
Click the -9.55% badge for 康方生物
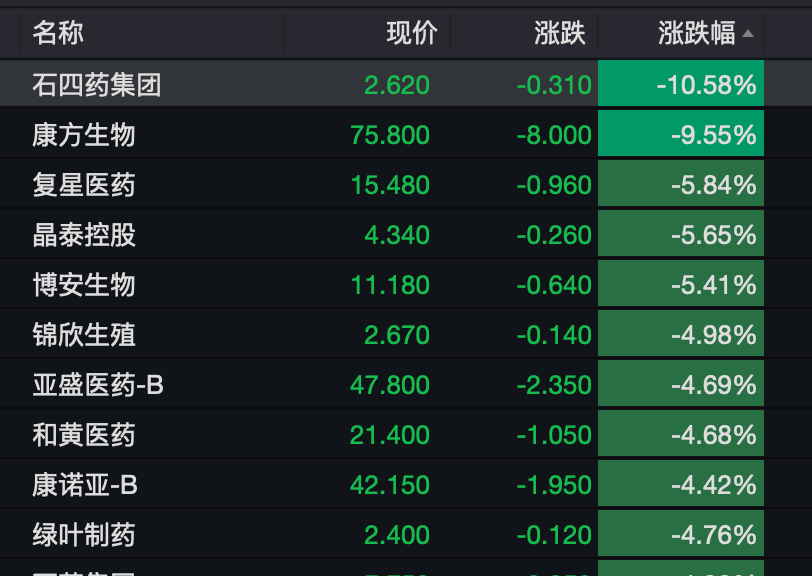[681, 135]
